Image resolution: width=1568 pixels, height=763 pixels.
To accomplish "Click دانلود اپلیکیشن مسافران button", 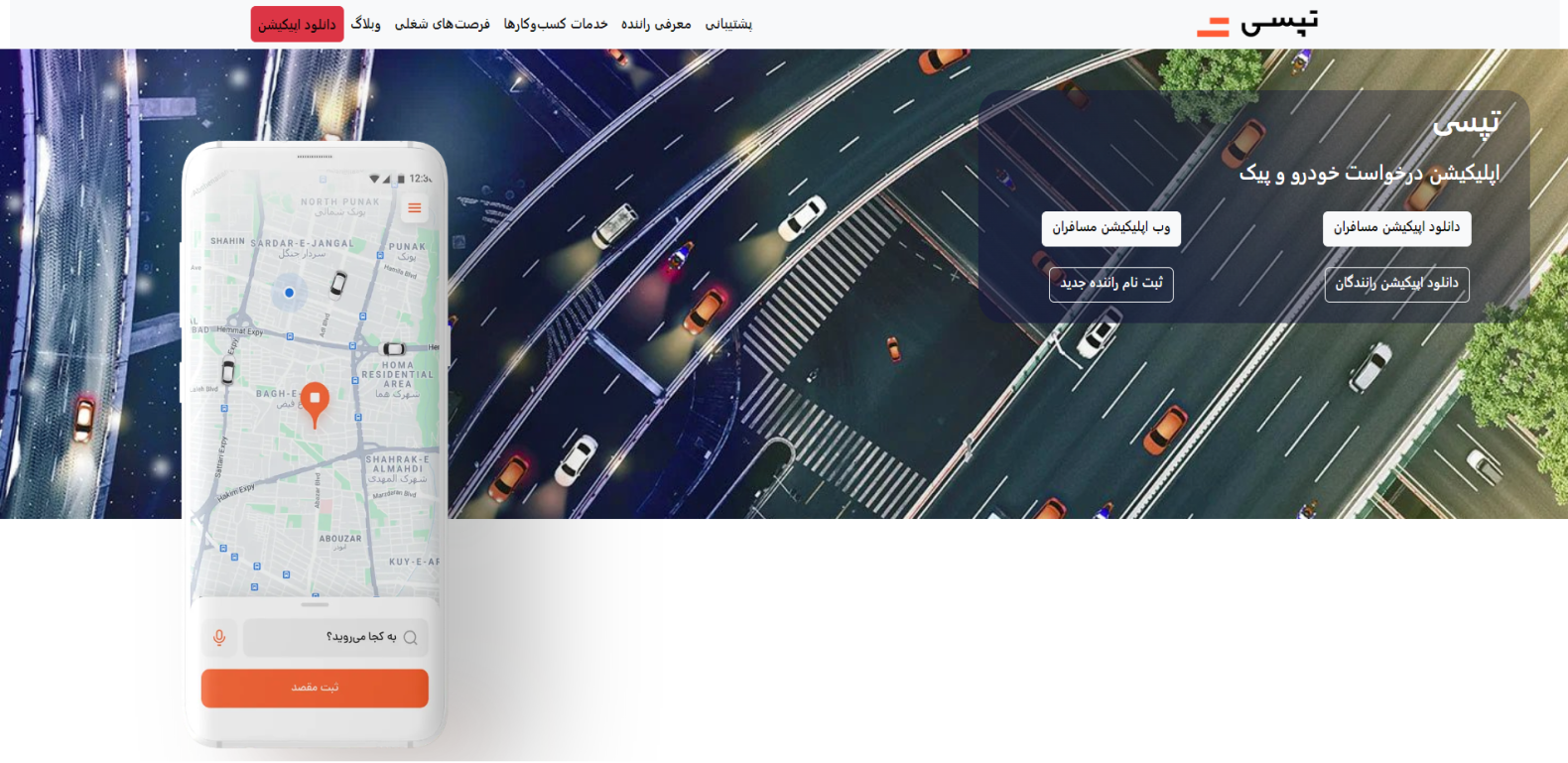I will click(1396, 228).
